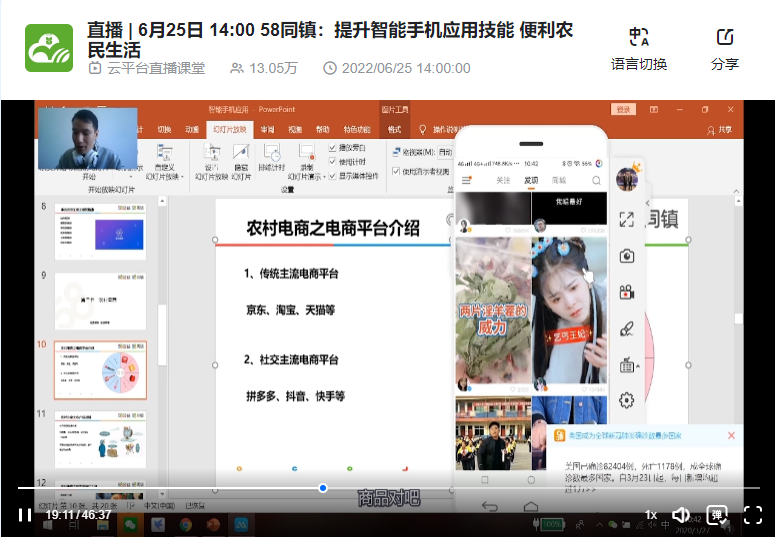Open the 视图 ribbon tab
Viewport: 775px width, 537px height.
coord(295,130)
